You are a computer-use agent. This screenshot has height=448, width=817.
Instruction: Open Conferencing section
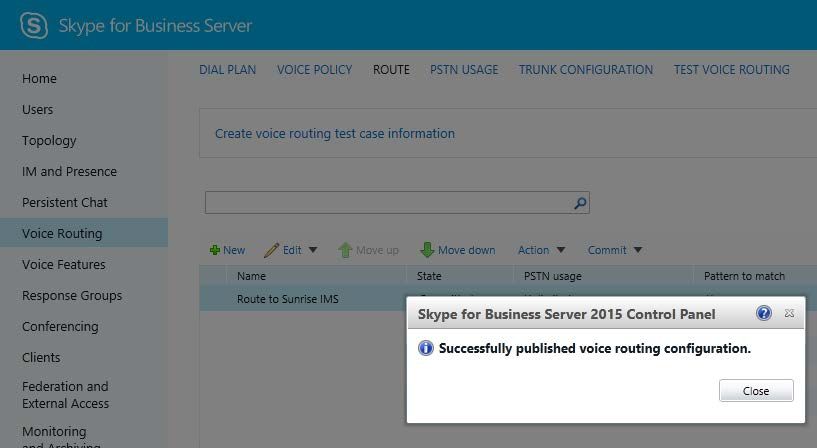point(60,327)
